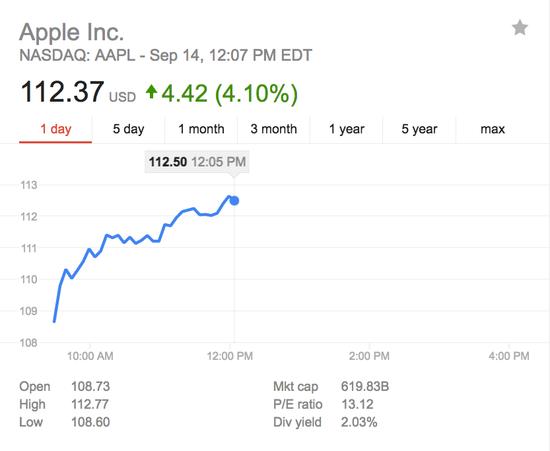The image size is (550, 451).
Task: Select the 1 day tab
Action: 56,129
